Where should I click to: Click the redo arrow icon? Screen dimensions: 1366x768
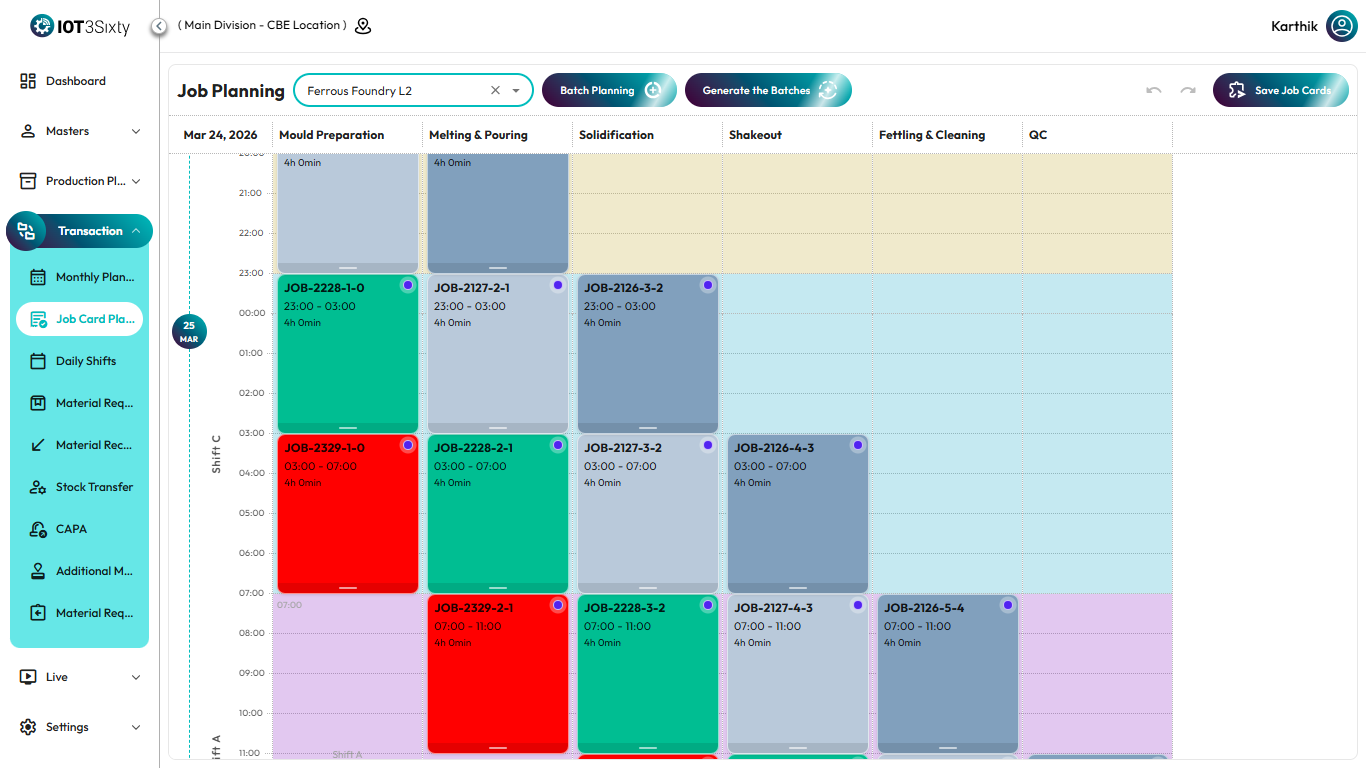click(1188, 90)
